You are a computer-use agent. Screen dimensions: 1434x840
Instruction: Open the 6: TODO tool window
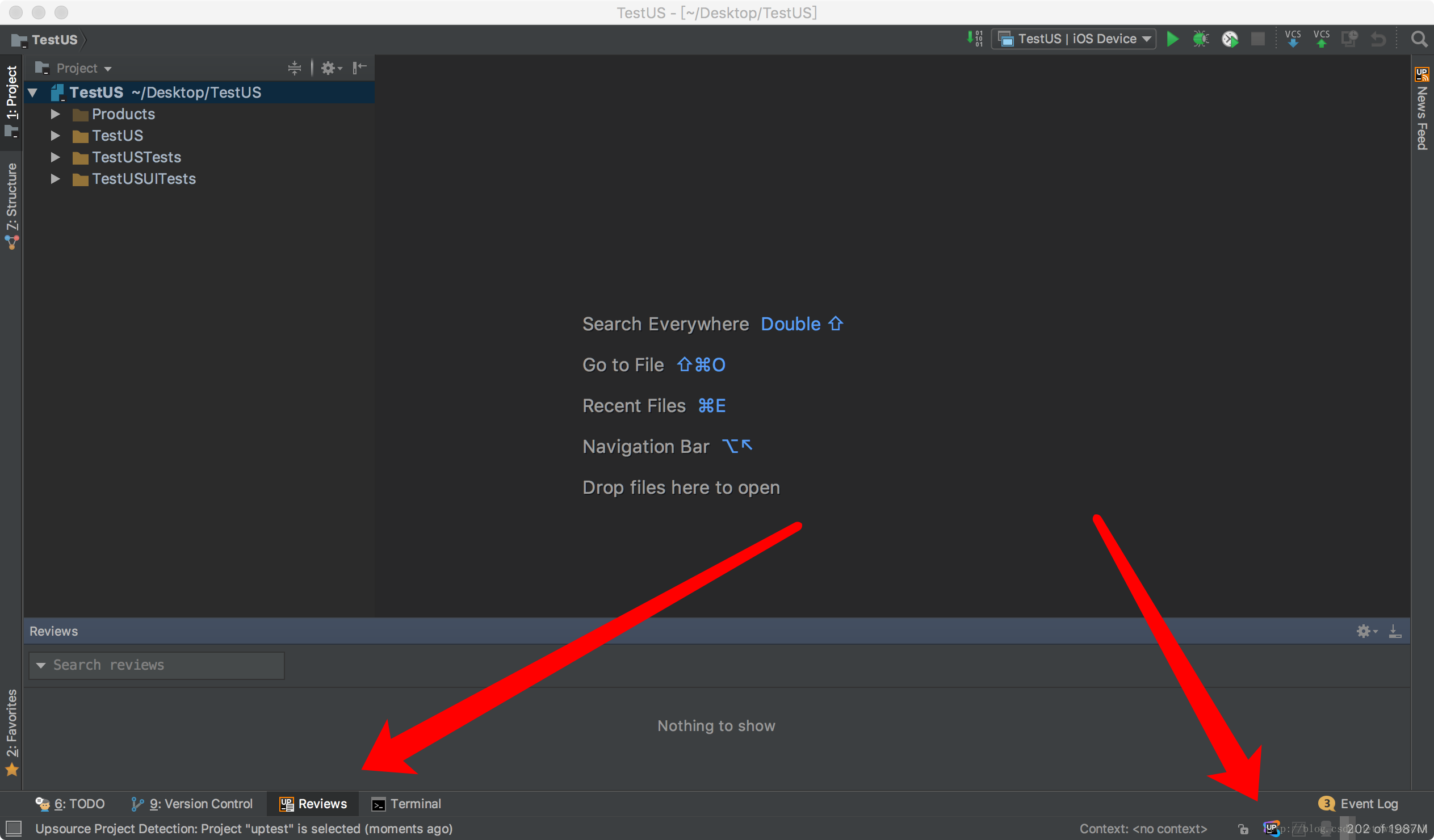point(70,804)
